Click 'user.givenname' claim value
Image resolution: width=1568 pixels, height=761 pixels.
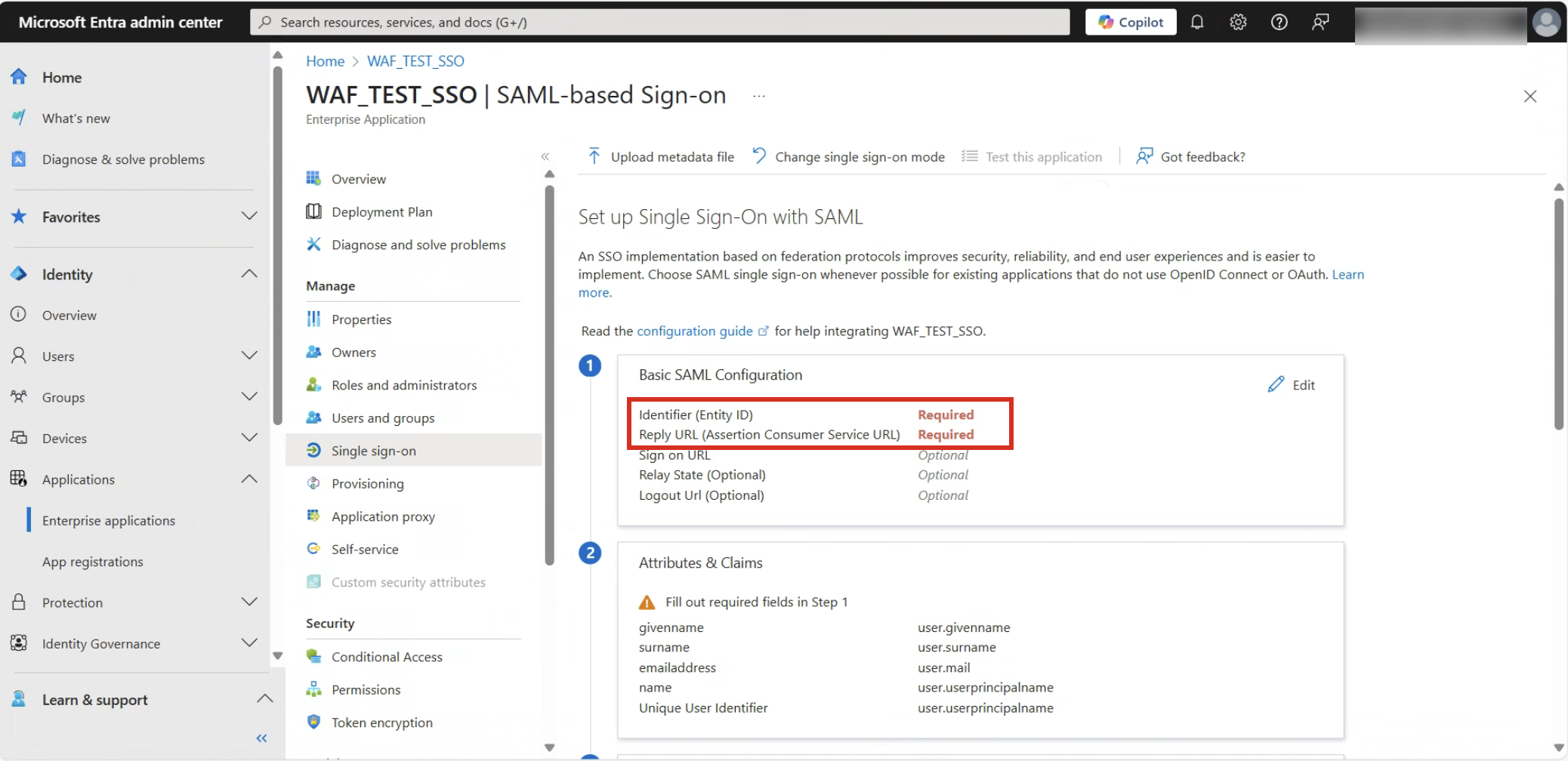tap(964, 627)
